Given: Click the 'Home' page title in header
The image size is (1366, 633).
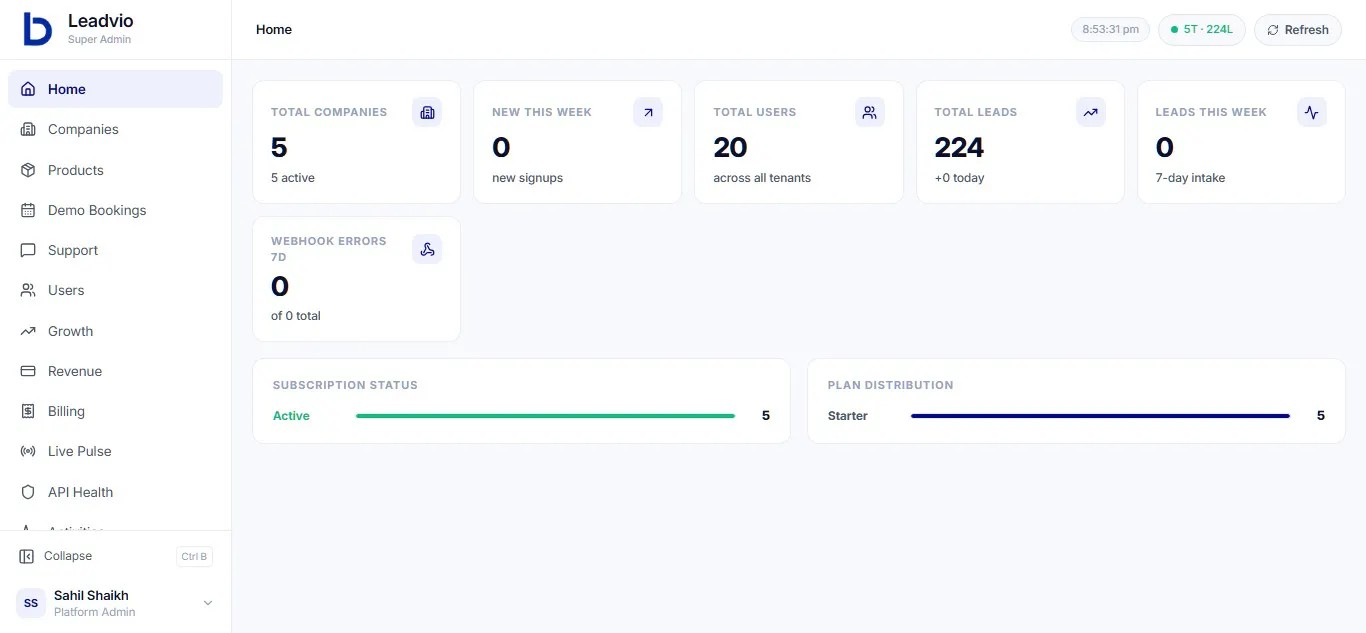Looking at the screenshot, I should click(x=274, y=30).
